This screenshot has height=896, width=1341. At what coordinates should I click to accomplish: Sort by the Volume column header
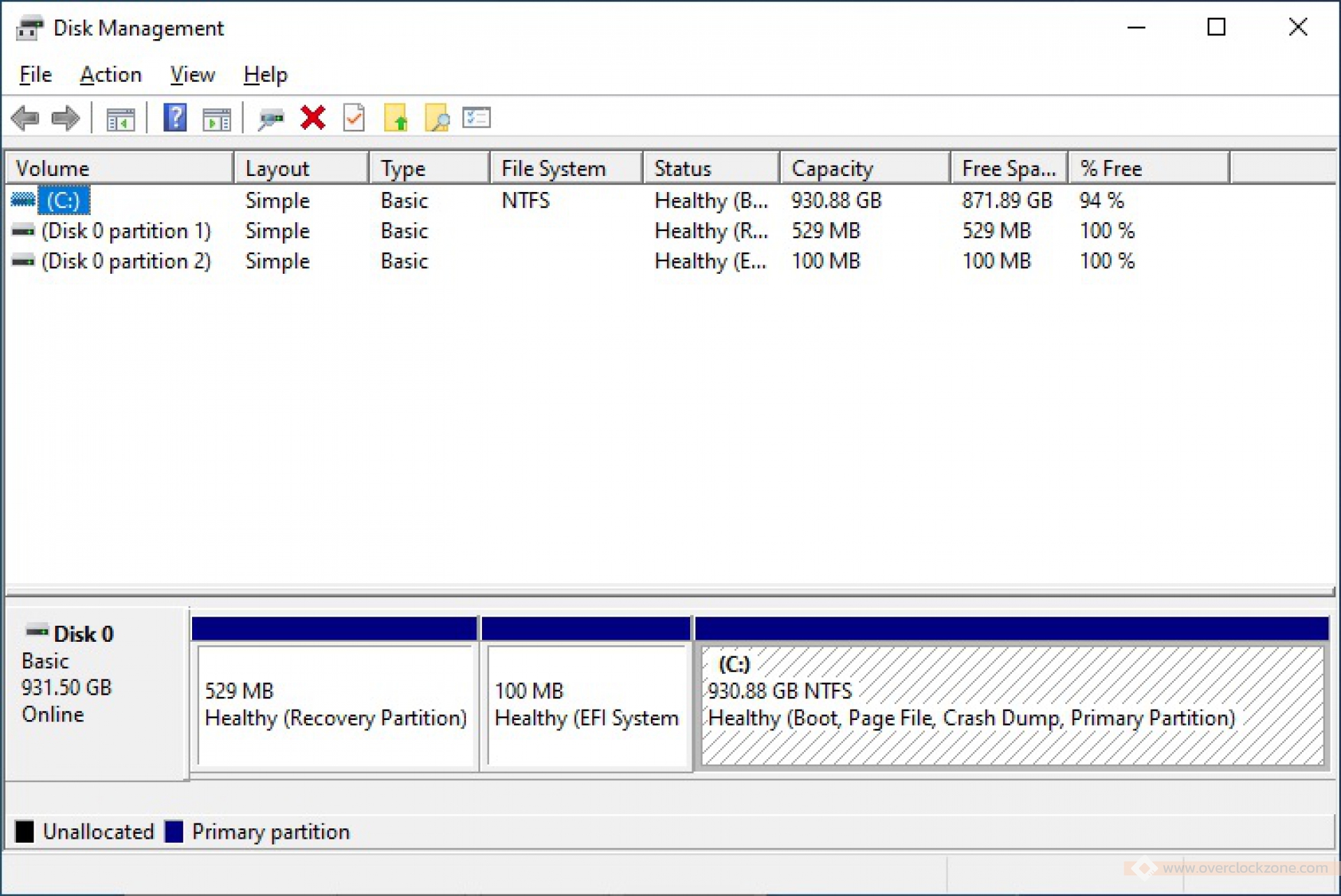[x=119, y=168]
